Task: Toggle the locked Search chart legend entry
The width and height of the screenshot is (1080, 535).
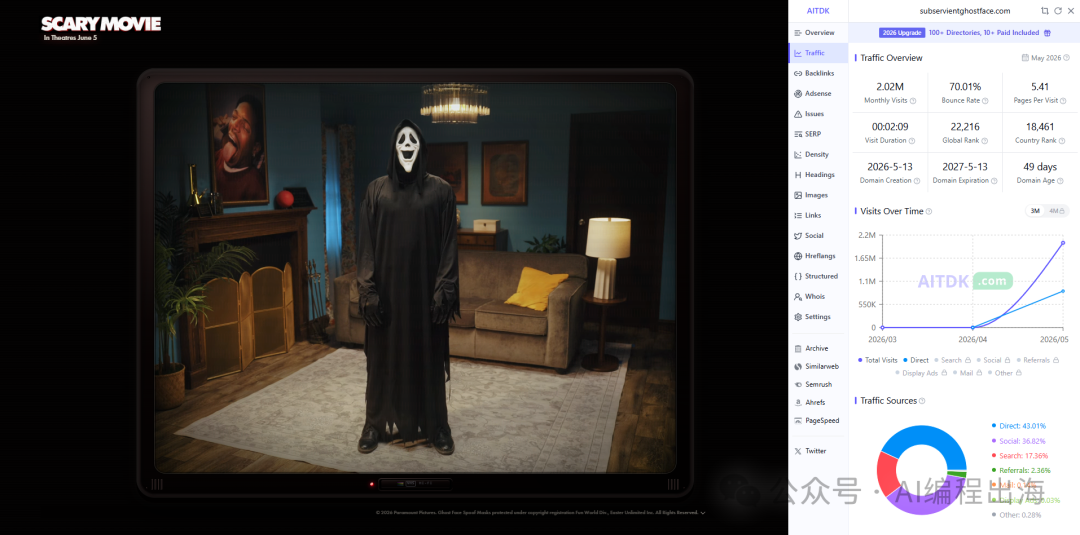Action: click(x=951, y=360)
